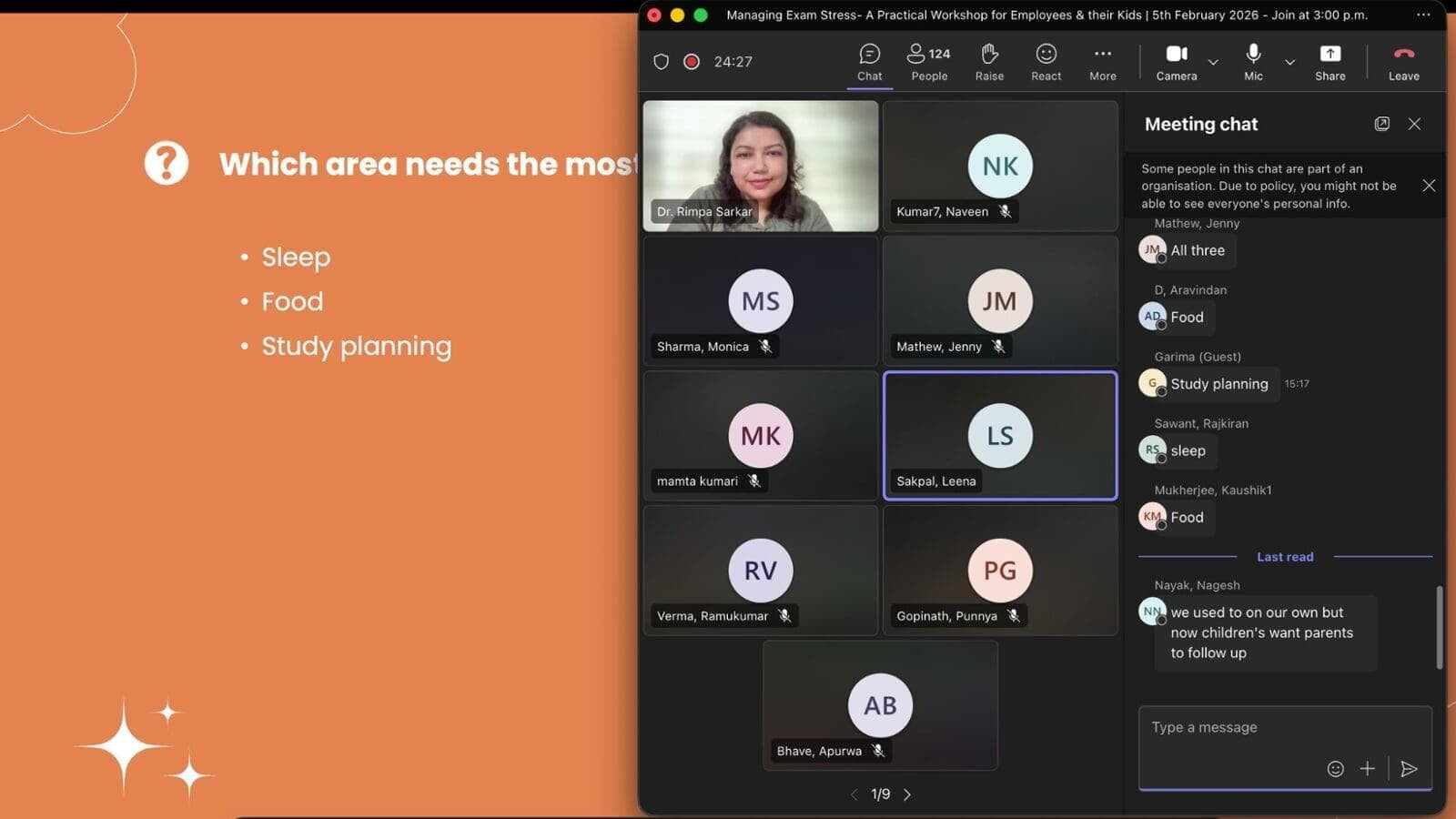Screen dimensions: 1456x819
Task: Close the Meeting chat panel
Action: pos(1414,124)
